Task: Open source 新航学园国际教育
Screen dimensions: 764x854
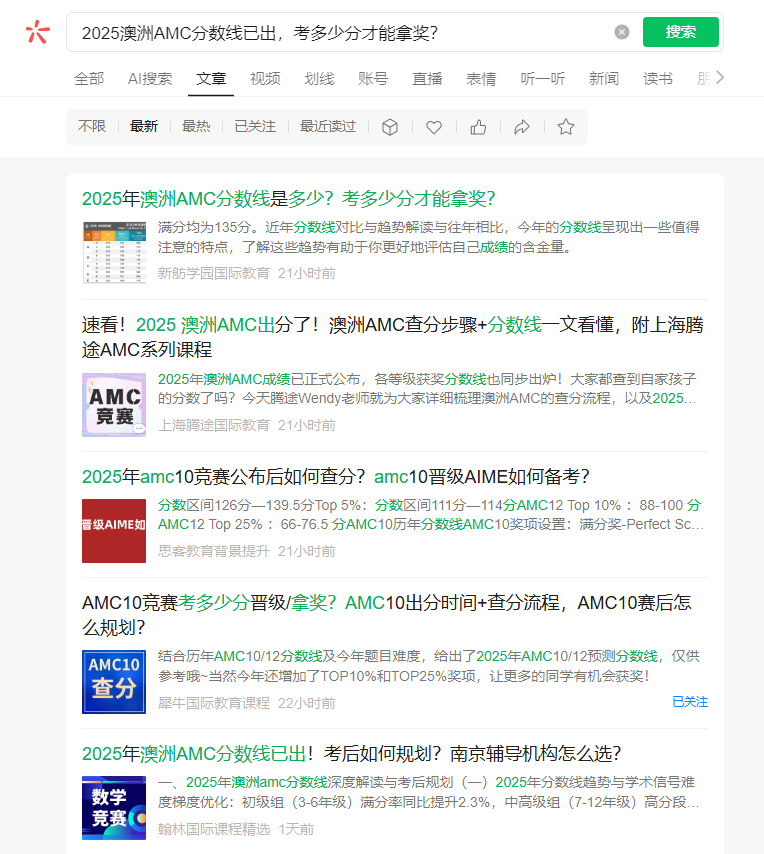Action: pyautogui.click(x=213, y=273)
